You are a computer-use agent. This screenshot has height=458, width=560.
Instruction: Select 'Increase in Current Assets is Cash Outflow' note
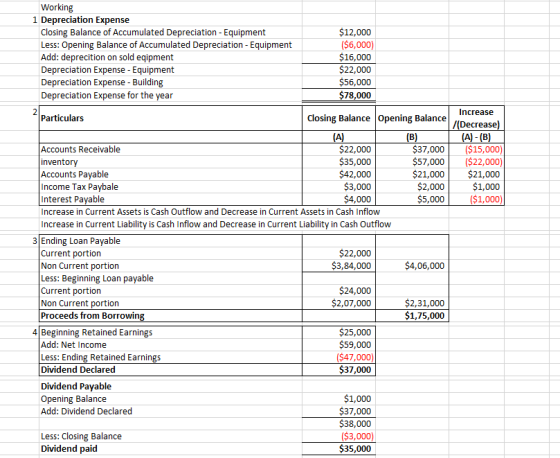click(x=210, y=212)
